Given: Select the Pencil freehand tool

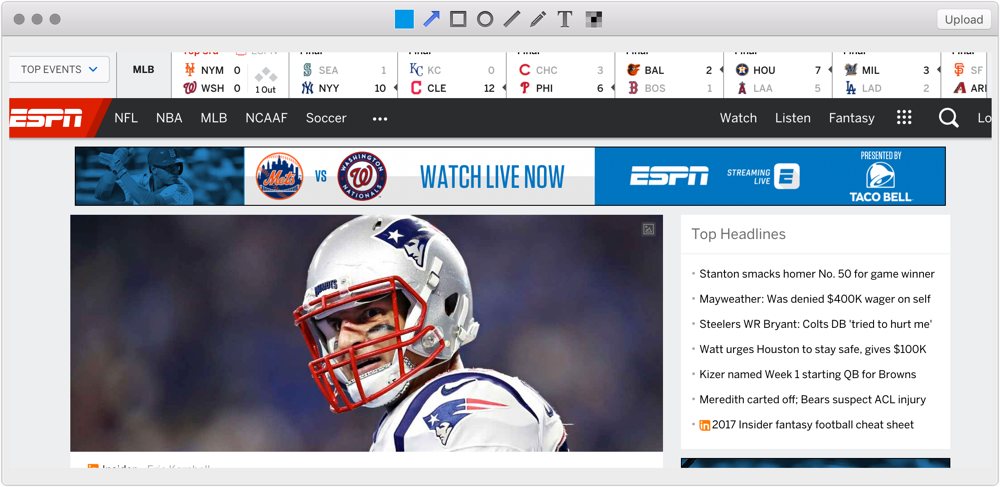Looking at the screenshot, I should [538, 19].
